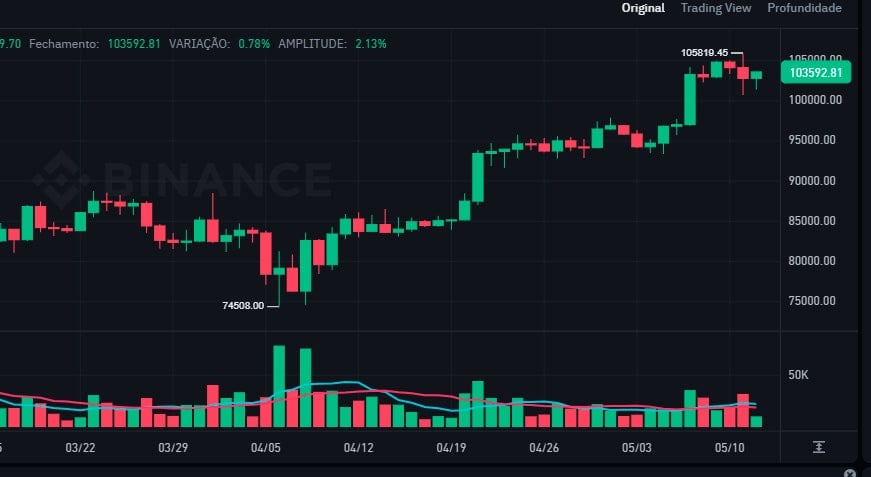
Task: Click the VARIAÇÃO 0.78% value
Action: click(254, 44)
